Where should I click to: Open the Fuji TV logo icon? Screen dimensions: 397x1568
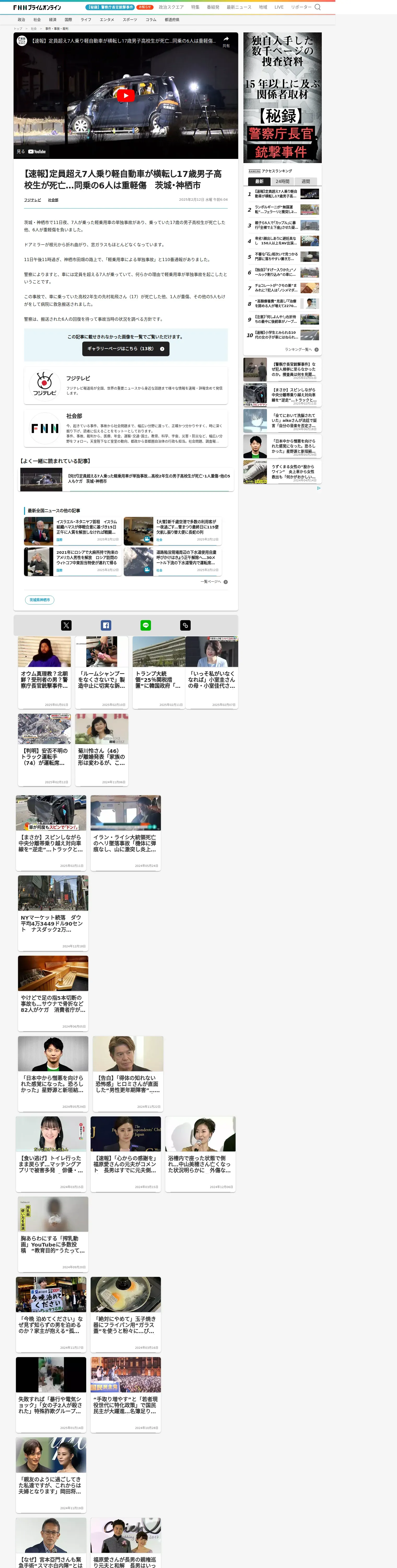click(44, 385)
